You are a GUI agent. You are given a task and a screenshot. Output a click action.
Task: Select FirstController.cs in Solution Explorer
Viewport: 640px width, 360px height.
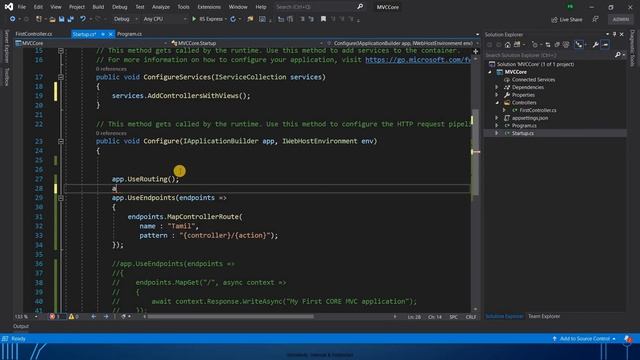click(538, 110)
